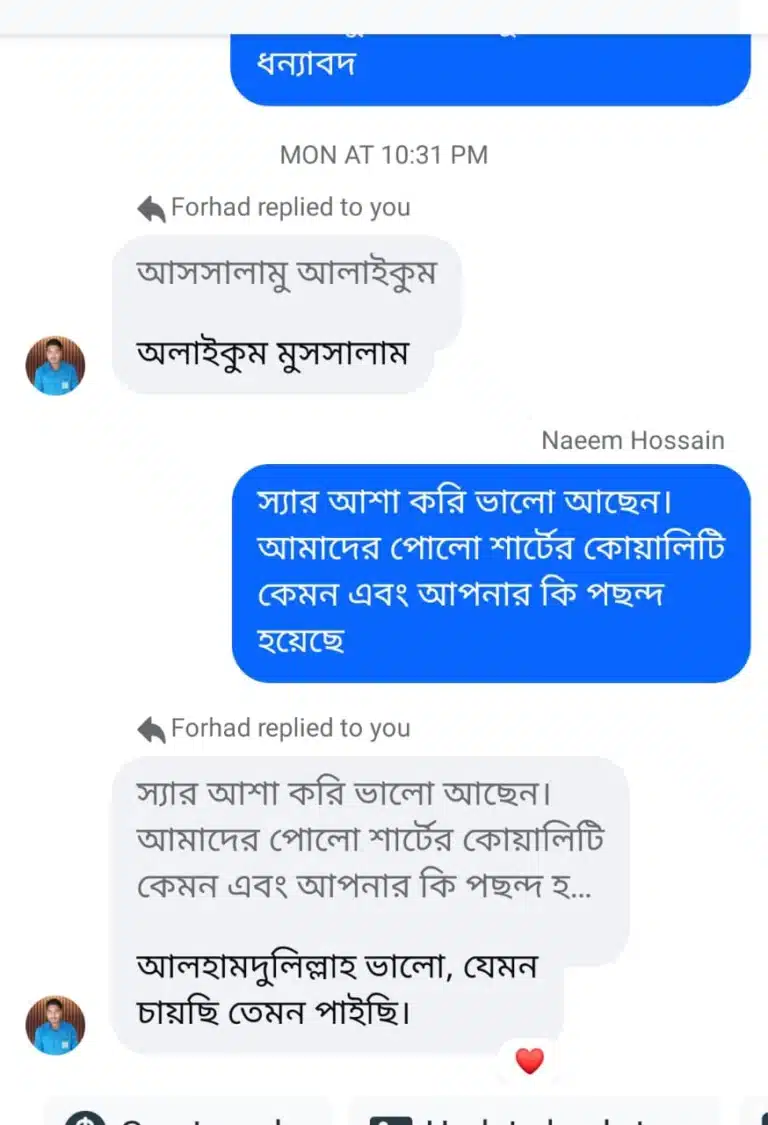Click the MON AT 10:31 PM timestamp
This screenshot has width=768, height=1125.
(x=384, y=155)
